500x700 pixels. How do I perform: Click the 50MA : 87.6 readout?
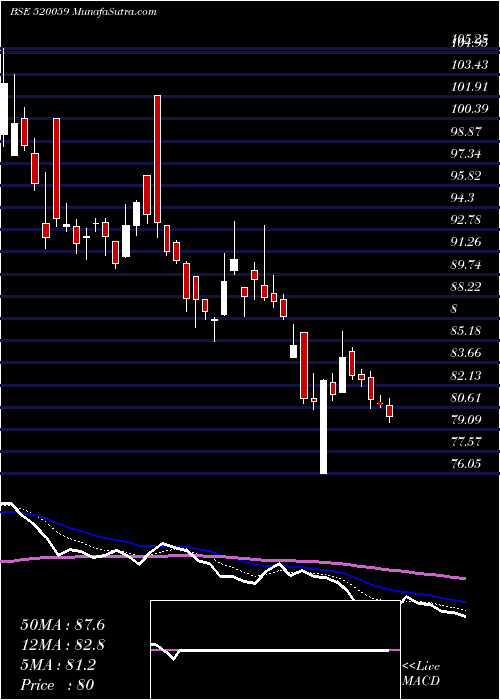click(x=63, y=625)
